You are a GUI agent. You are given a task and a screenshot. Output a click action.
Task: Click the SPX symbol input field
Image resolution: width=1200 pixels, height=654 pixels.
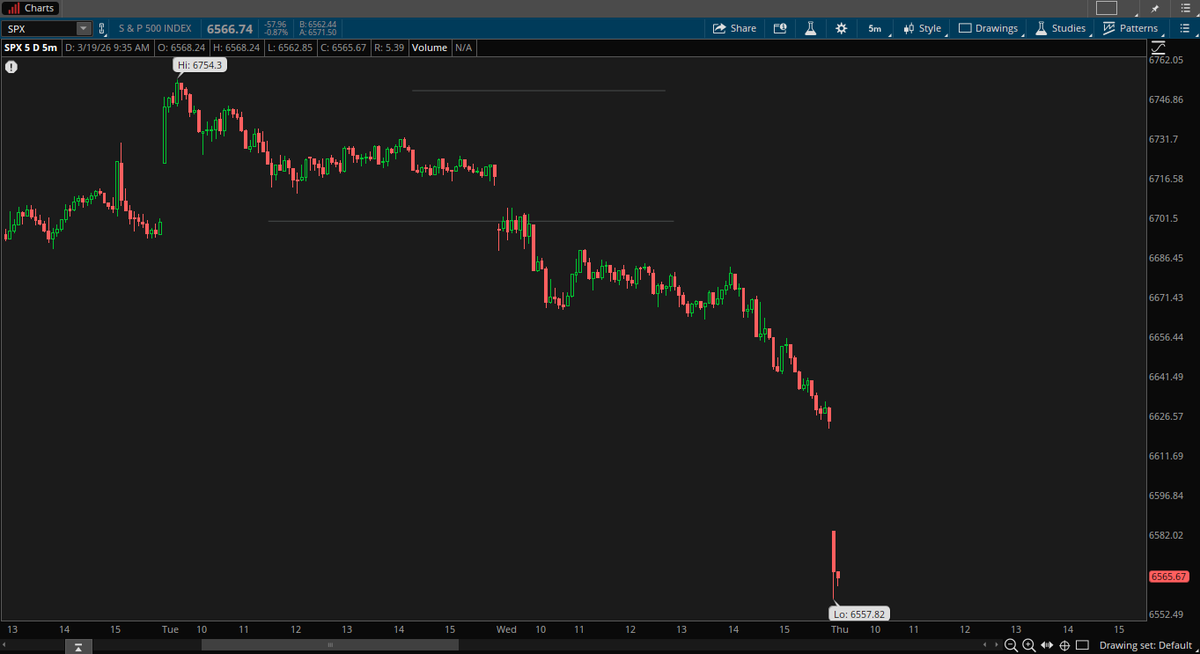pyautogui.click(x=39, y=29)
